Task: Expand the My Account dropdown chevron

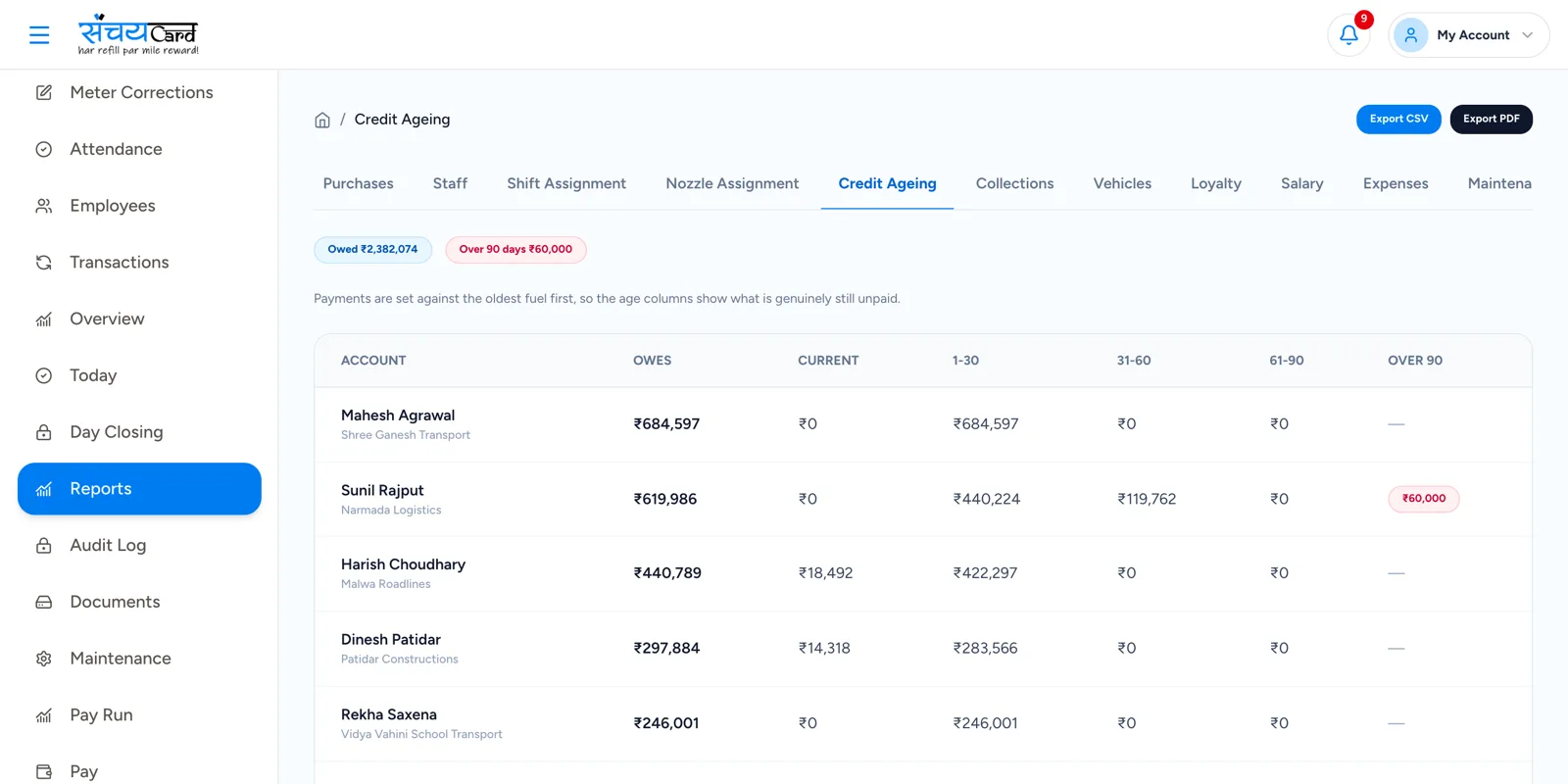Action: 1527,35
